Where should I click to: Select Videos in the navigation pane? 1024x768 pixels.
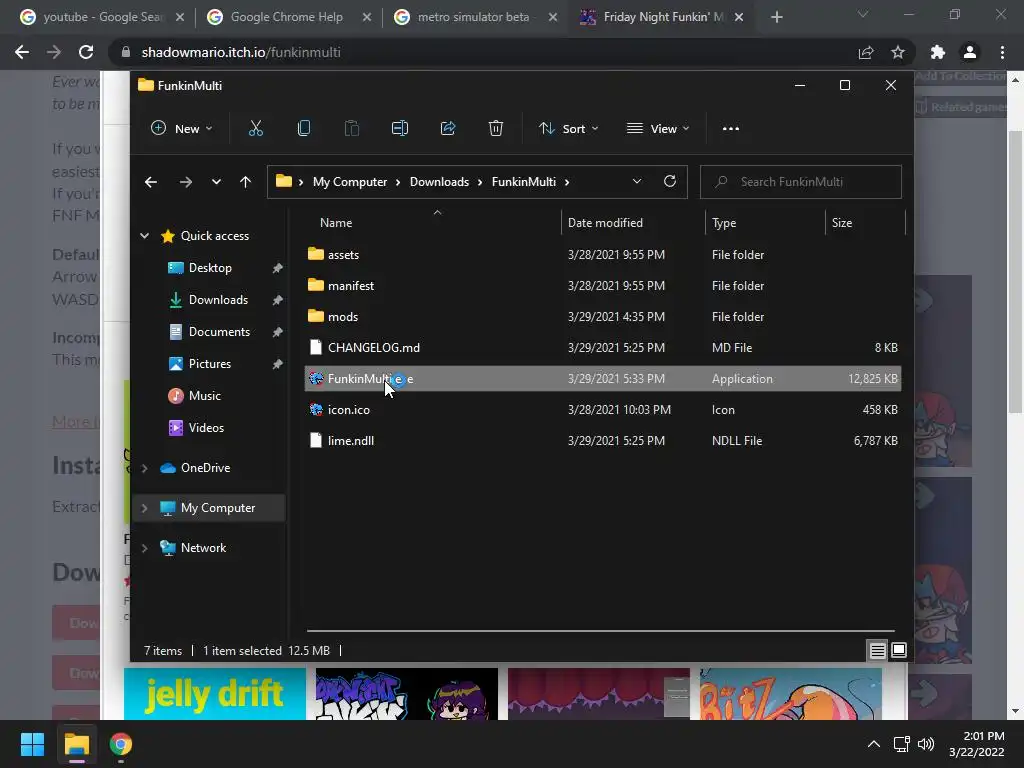(x=206, y=428)
